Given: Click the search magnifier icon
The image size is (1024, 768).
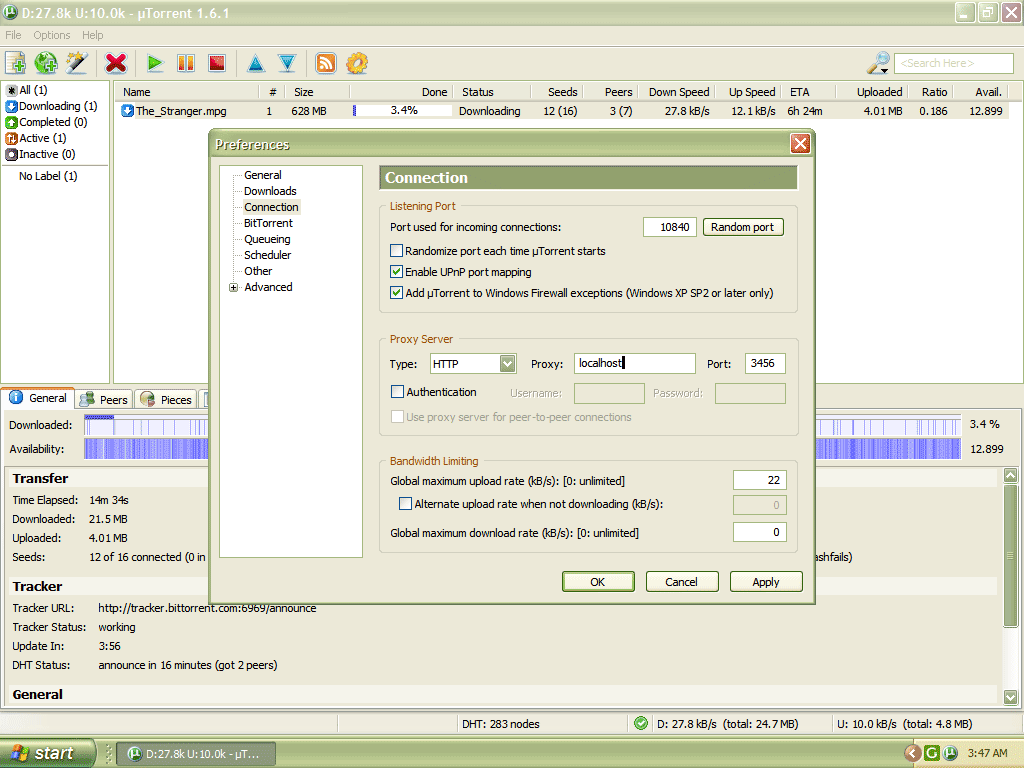Looking at the screenshot, I should (876, 63).
